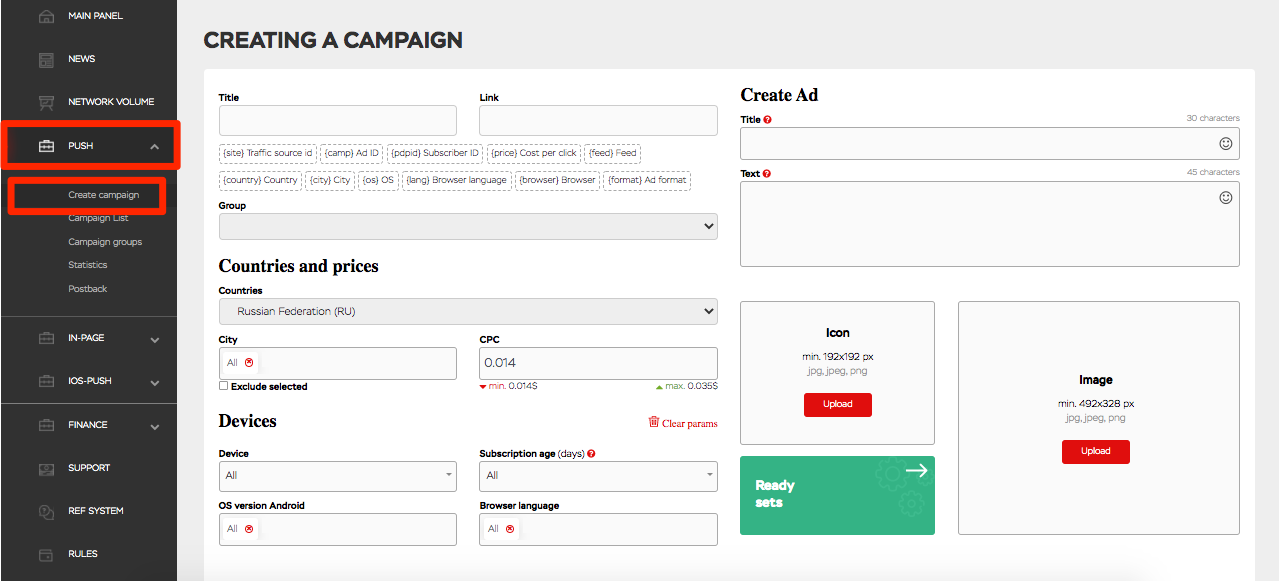This screenshot has width=1279, height=581.
Task: Insert the {country} Country macro tag
Action: pyautogui.click(x=260, y=181)
